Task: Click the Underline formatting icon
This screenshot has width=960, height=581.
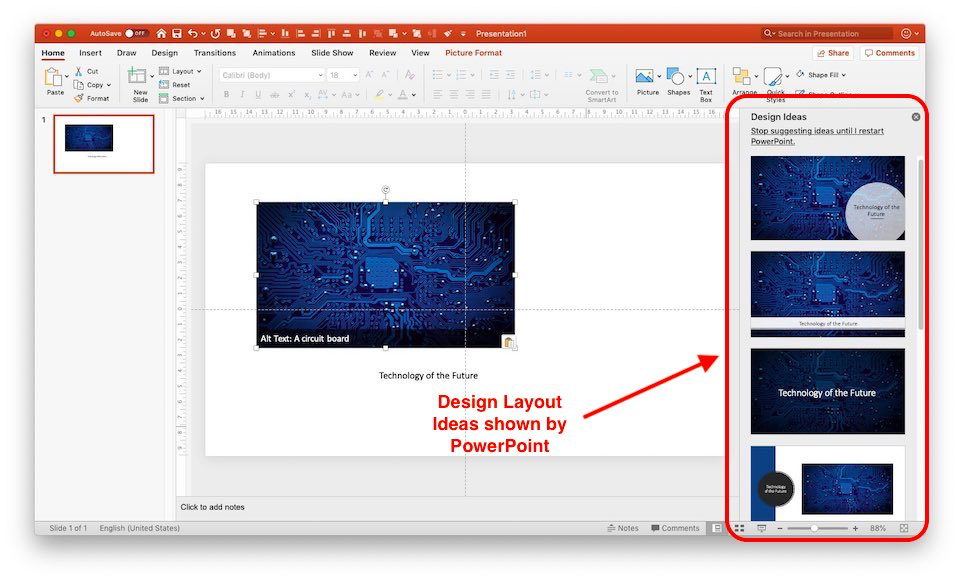Action: pos(258,94)
